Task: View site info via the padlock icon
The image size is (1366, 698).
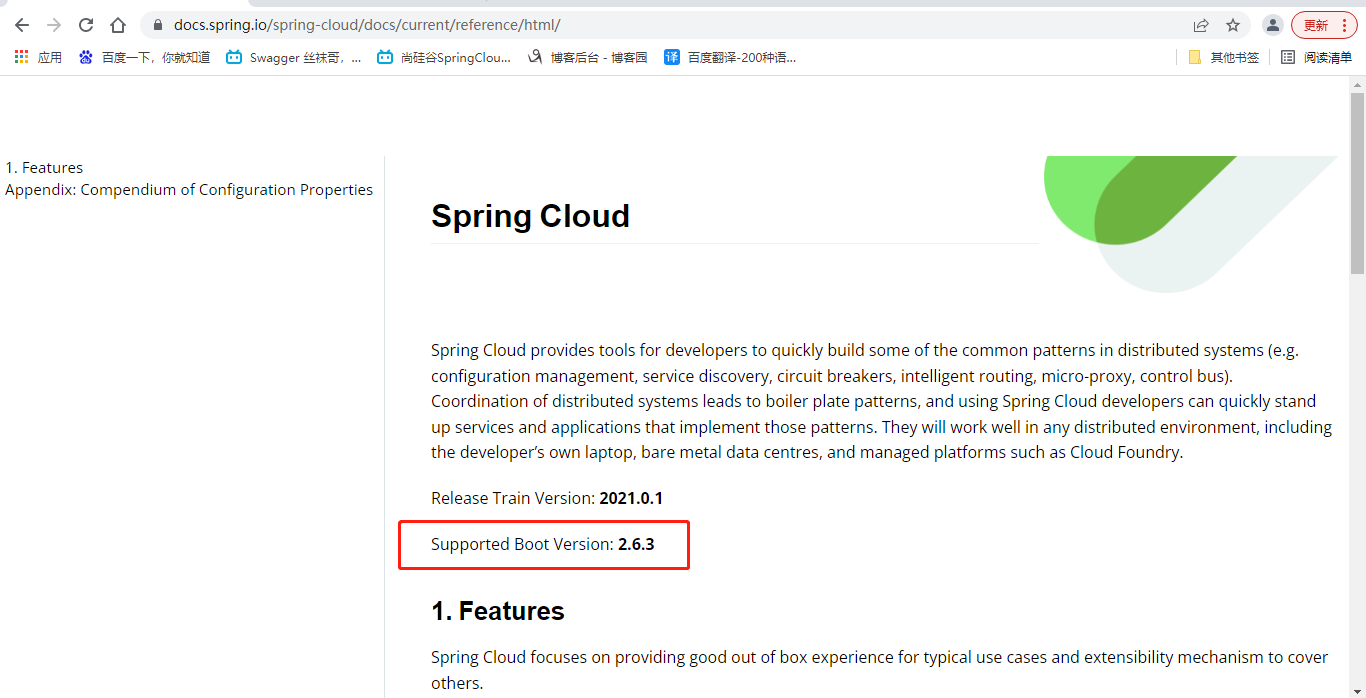Action: coord(157,25)
